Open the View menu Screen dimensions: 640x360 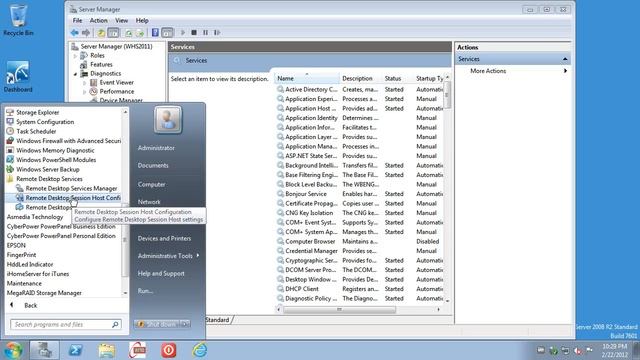pyautogui.click(x=121, y=20)
